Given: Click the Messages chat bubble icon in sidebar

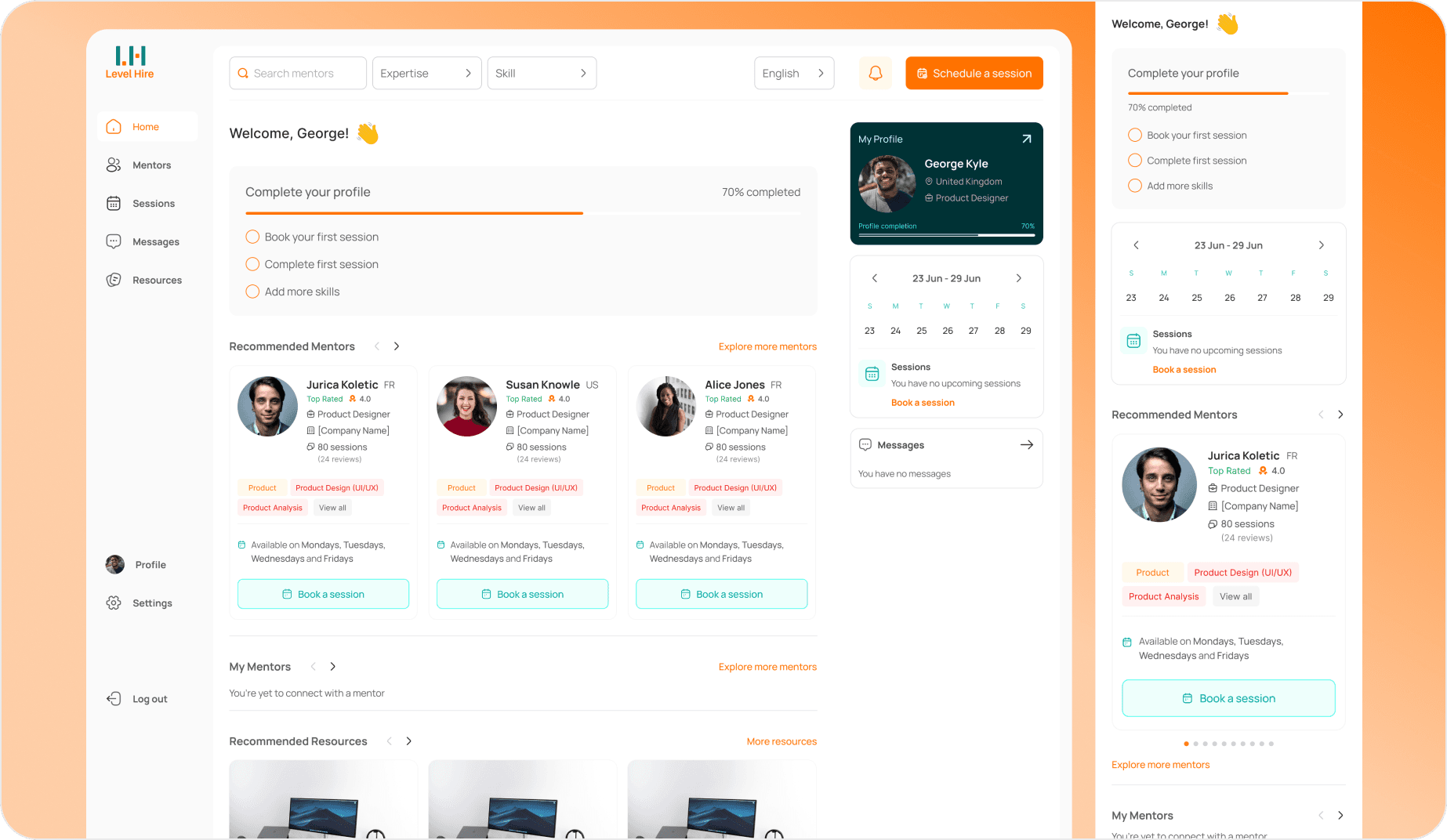Looking at the screenshot, I should pyautogui.click(x=114, y=242).
